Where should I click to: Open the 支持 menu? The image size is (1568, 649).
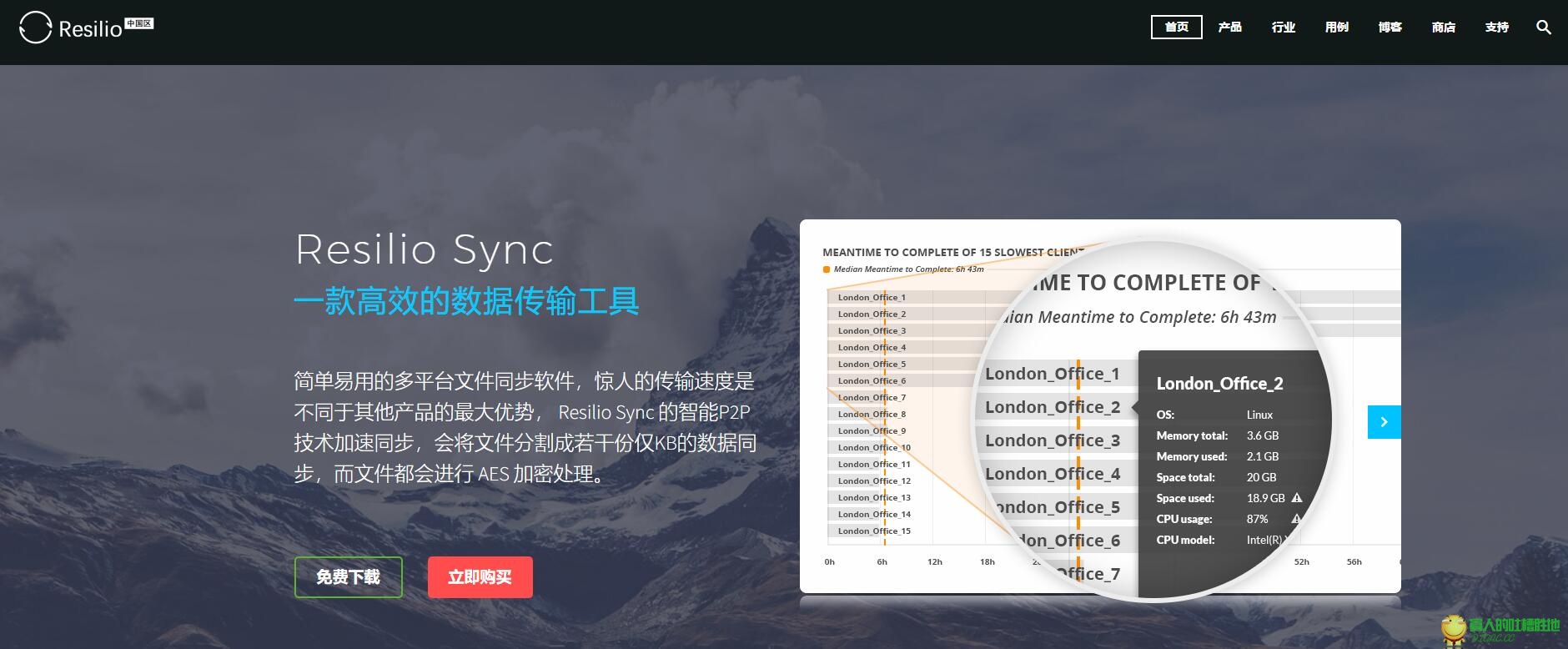1496,28
